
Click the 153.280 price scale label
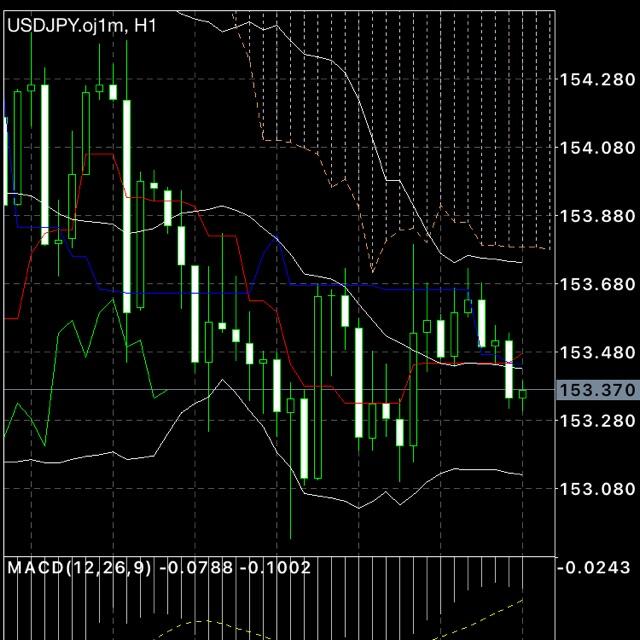(597, 420)
